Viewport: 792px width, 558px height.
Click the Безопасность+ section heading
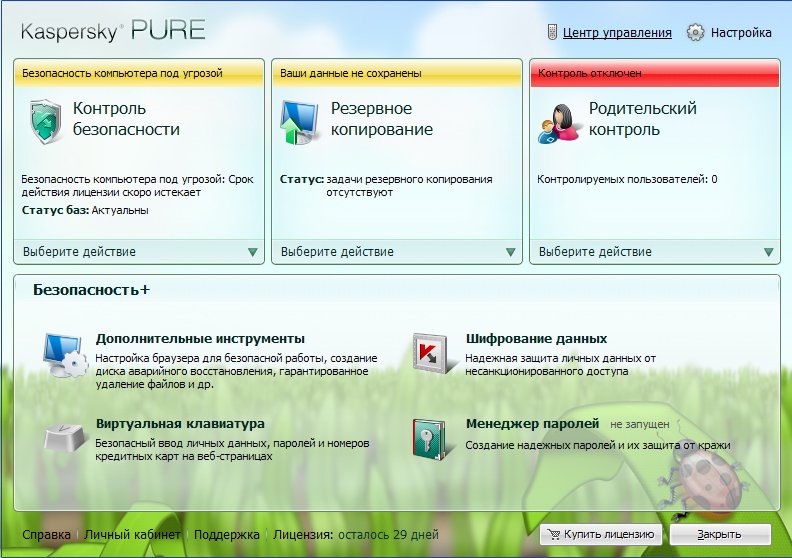pyautogui.click(x=91, y=290)
